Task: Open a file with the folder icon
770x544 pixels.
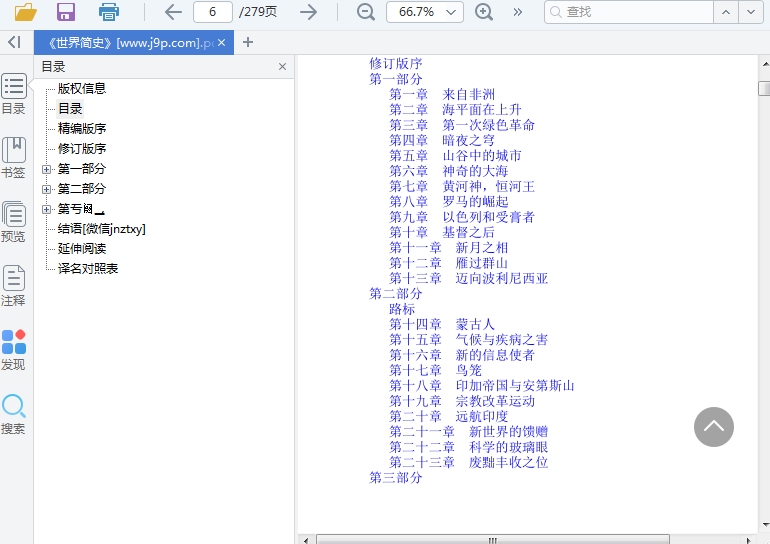Action: 26,12
